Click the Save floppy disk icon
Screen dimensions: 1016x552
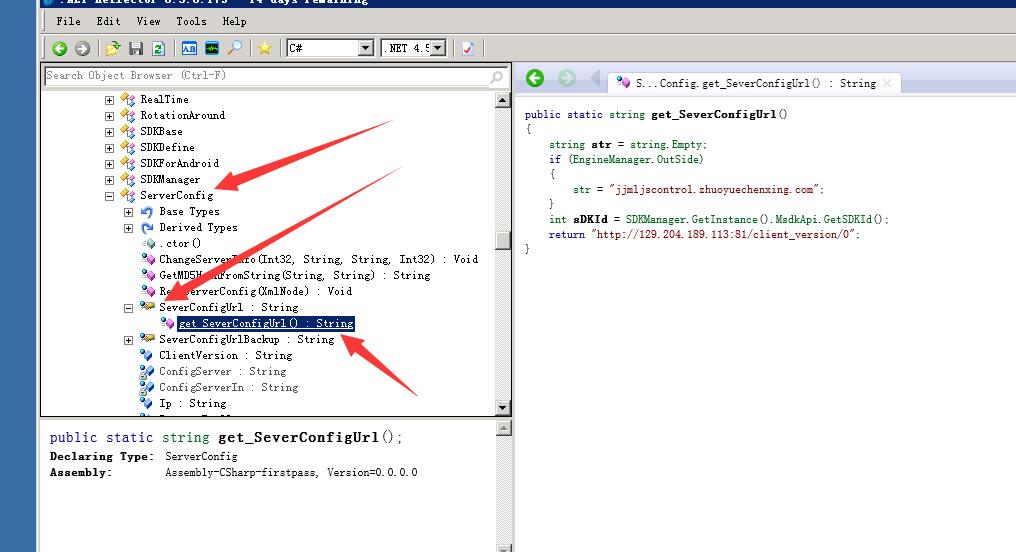tap(136, 48)
